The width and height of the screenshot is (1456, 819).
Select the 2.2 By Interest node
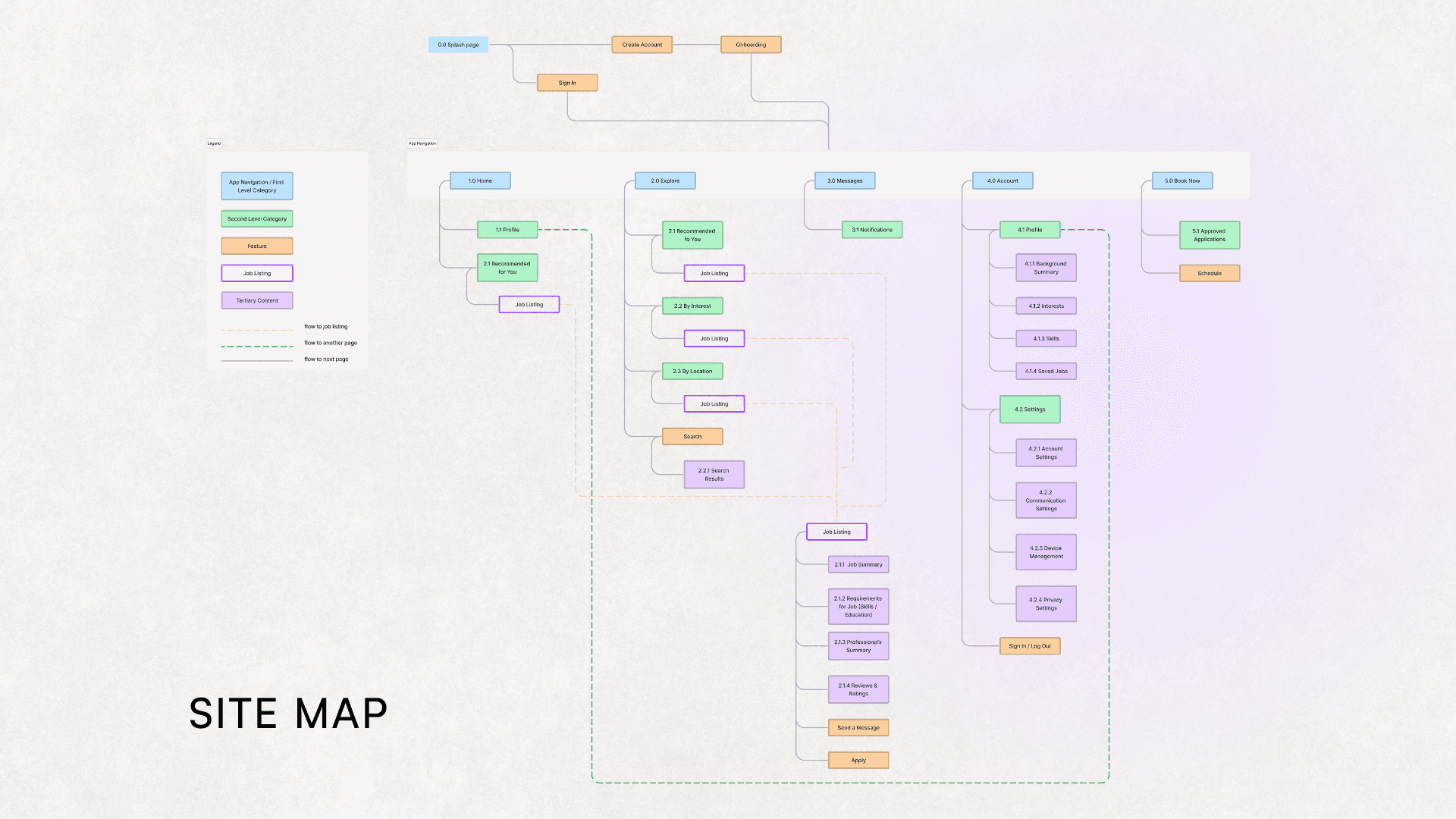click(692, 306)
